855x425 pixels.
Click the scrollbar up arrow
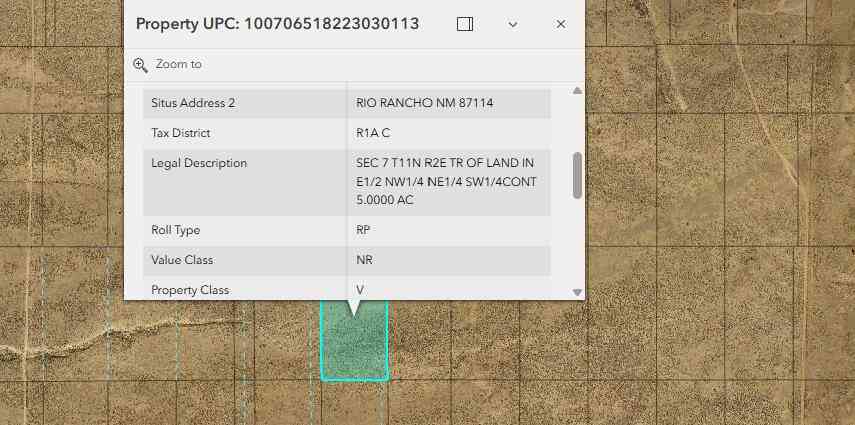coord(577,91)
